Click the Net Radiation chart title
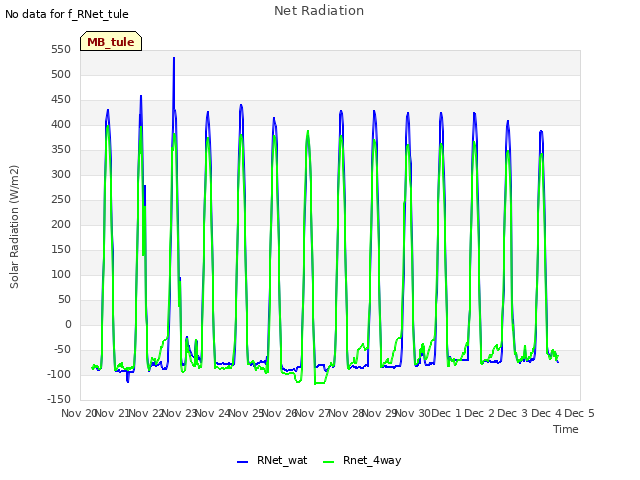Image resolution: width=640 pixels, height=480 pixels. pos(319,11)
